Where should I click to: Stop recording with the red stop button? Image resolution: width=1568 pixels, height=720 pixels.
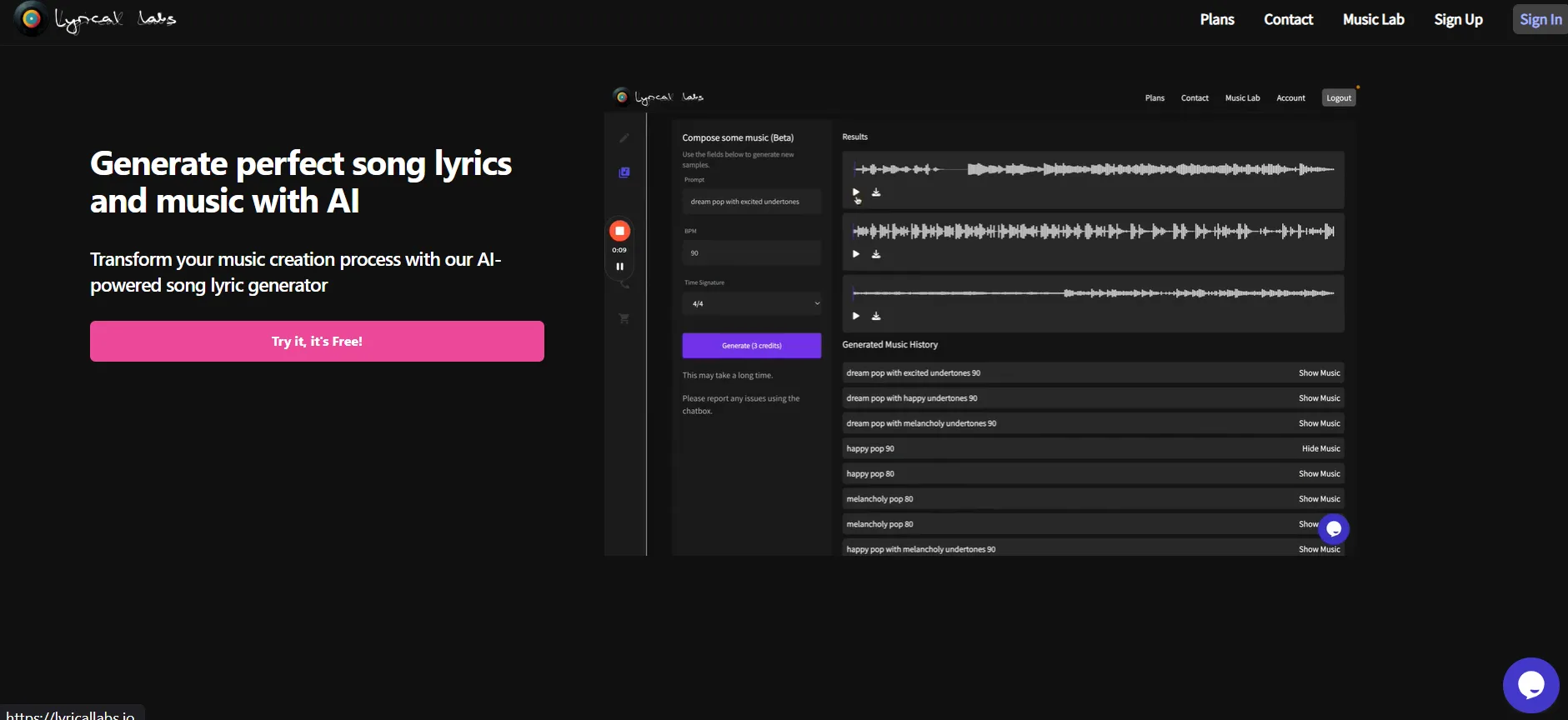click(x=619, y=231)
